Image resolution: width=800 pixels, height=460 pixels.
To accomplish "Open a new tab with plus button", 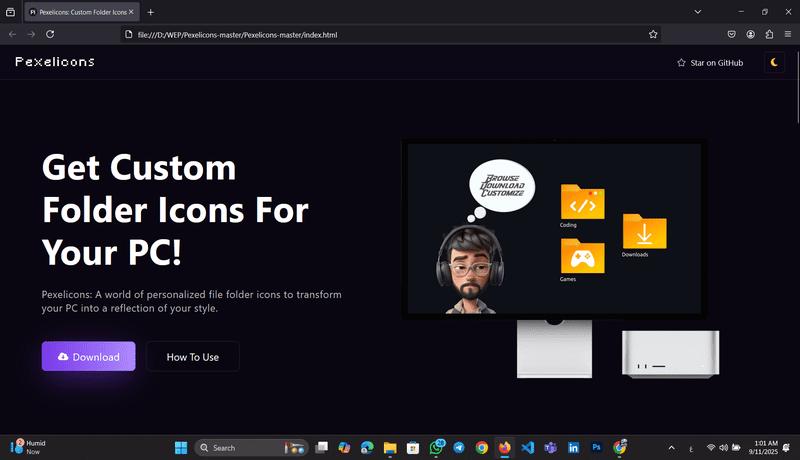I will click(151, 12).
